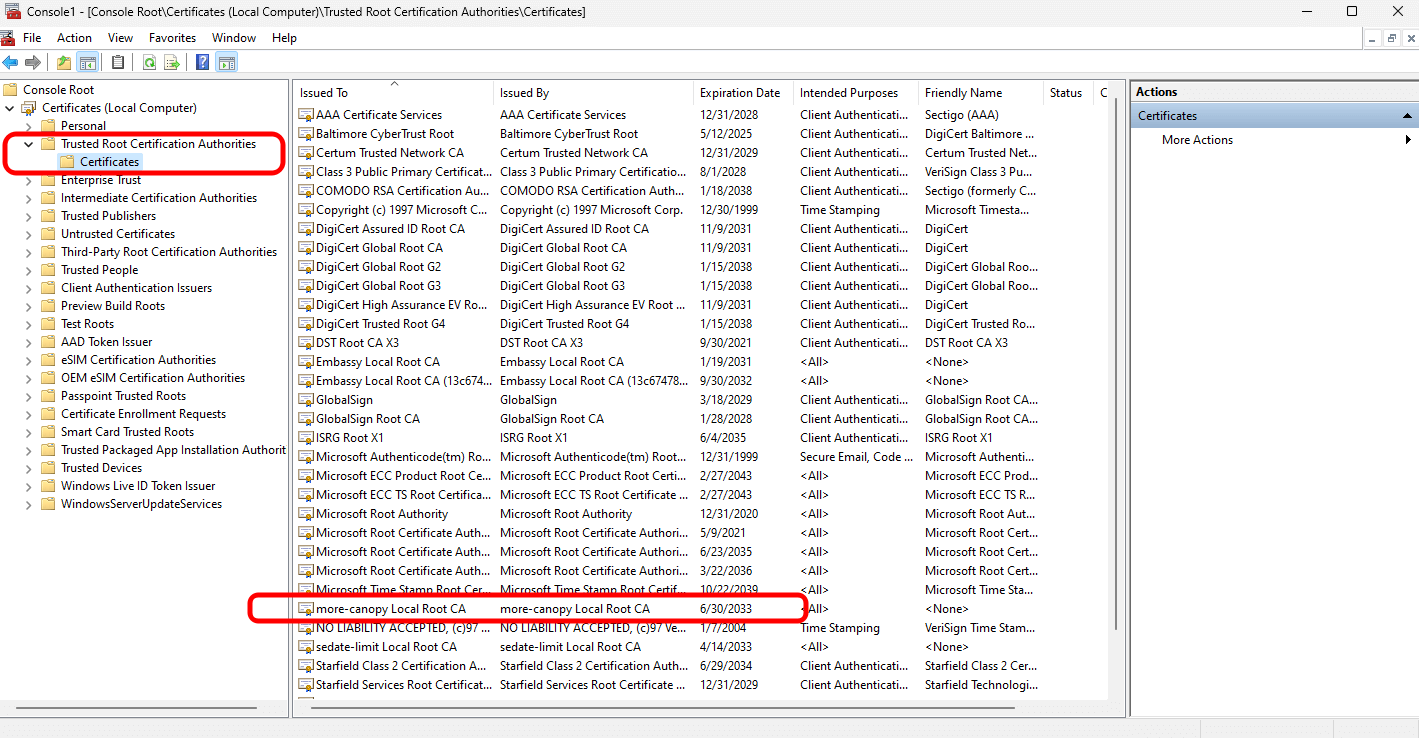Open the Favorites menu

click(172, 38)
